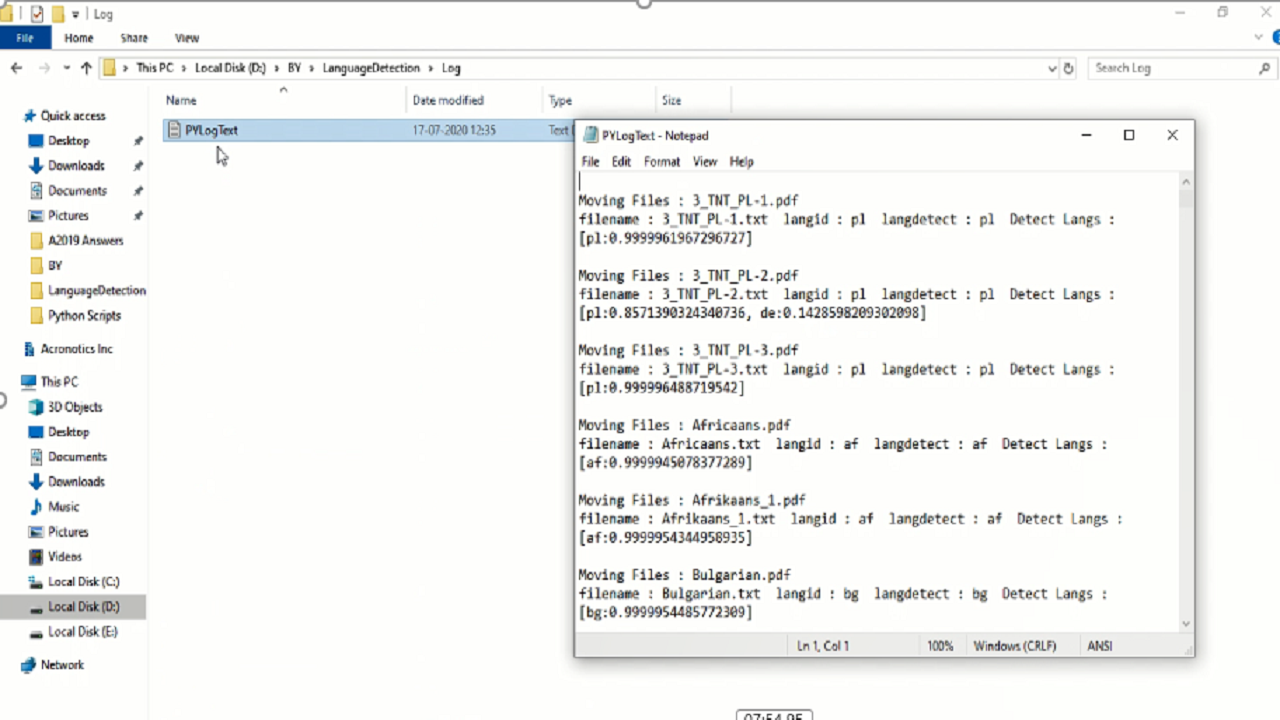Open Network from the sidebar
The image size is (1280, 720).
[x=62, y=665]
